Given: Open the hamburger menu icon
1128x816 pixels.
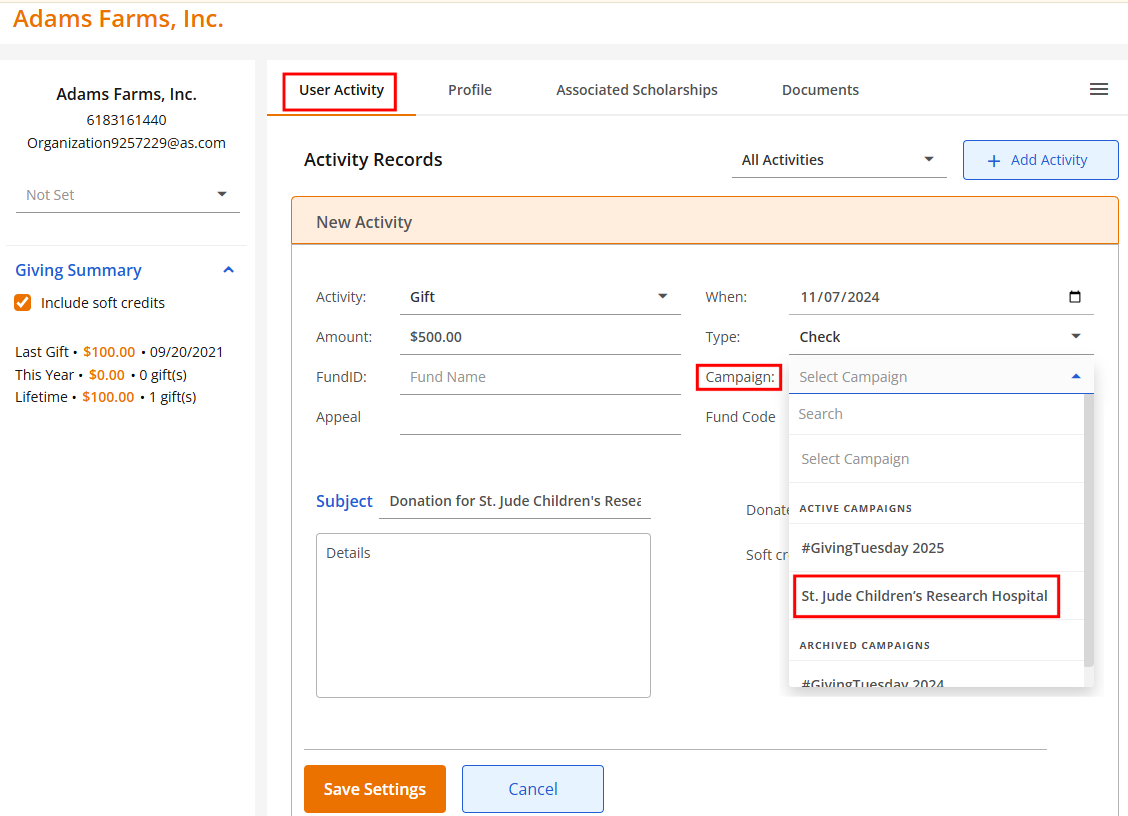Looking at the screenshot, I should 1098,90.
